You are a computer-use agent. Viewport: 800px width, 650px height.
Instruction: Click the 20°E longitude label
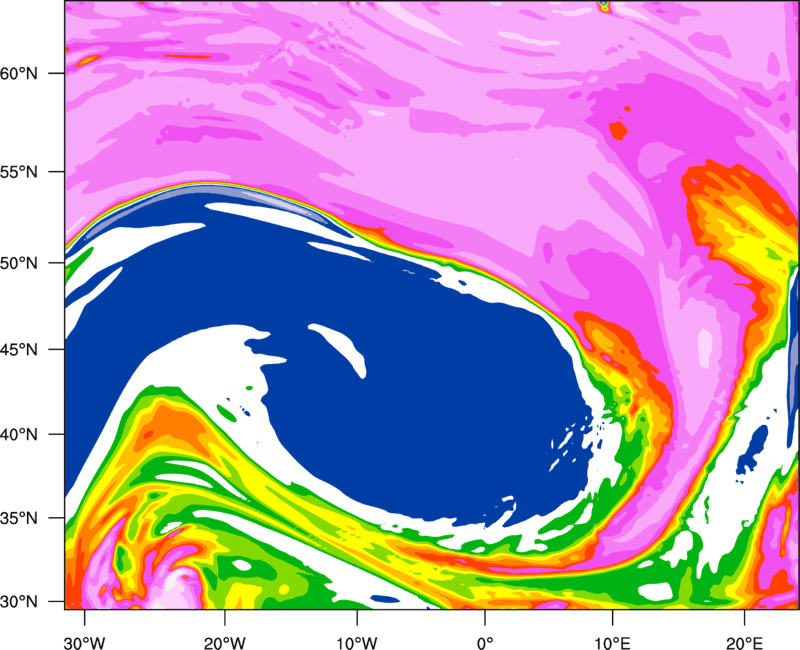[744, 643]
